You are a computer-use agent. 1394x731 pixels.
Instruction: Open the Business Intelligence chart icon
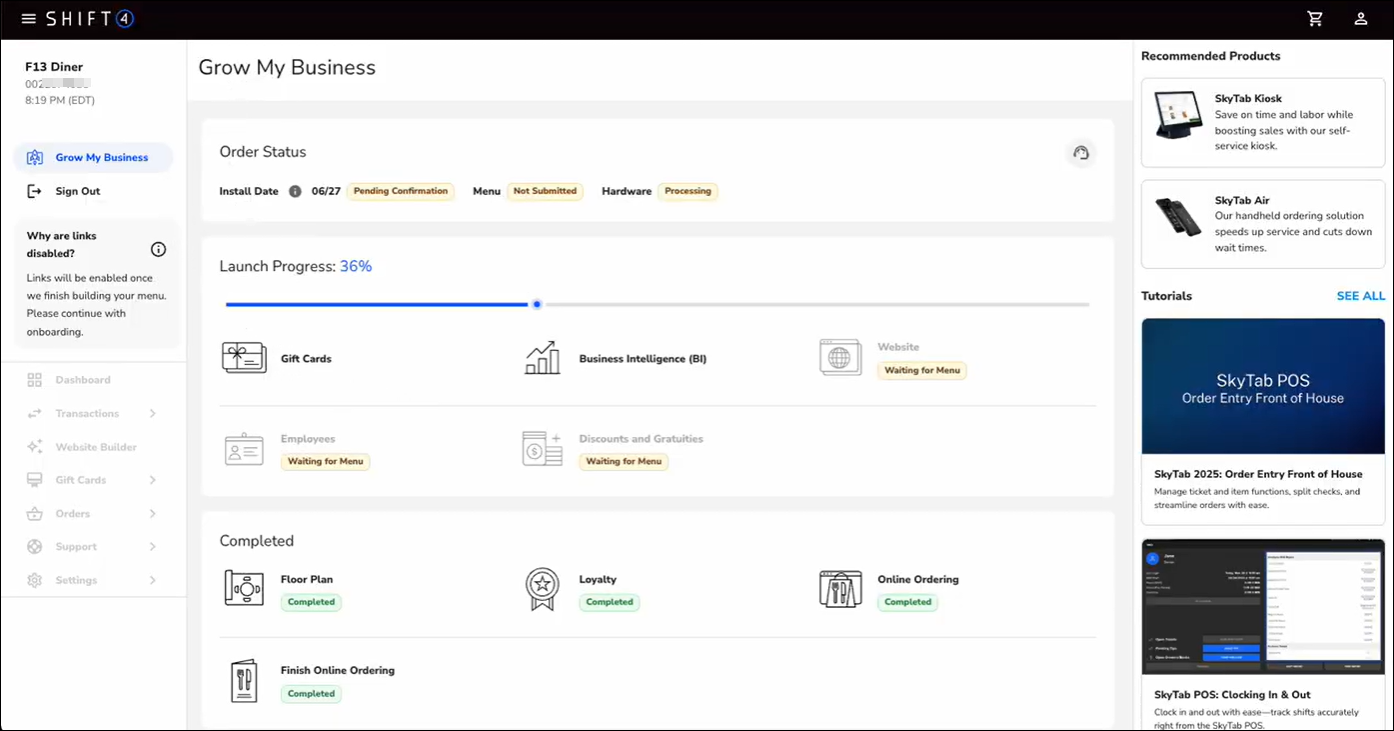542,358
